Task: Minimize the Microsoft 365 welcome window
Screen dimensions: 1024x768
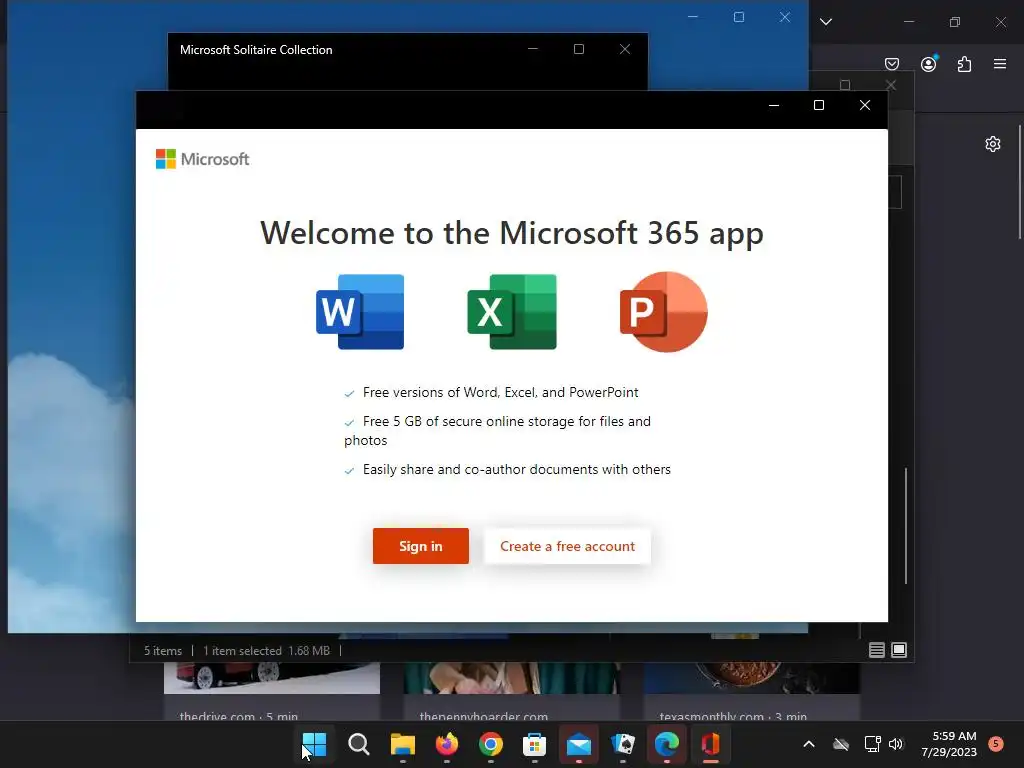Action: pyautogui.click(x=774, y=105)
